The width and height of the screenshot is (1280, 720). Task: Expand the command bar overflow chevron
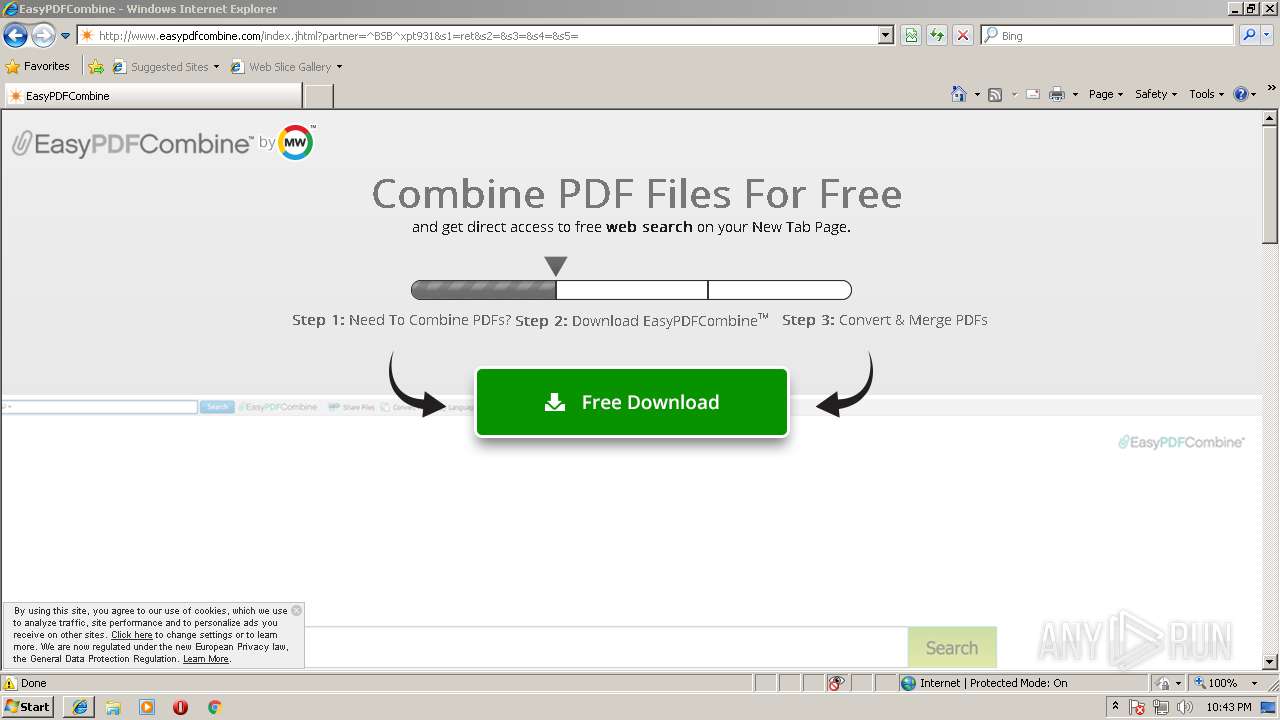click(x=1271, y=88)
